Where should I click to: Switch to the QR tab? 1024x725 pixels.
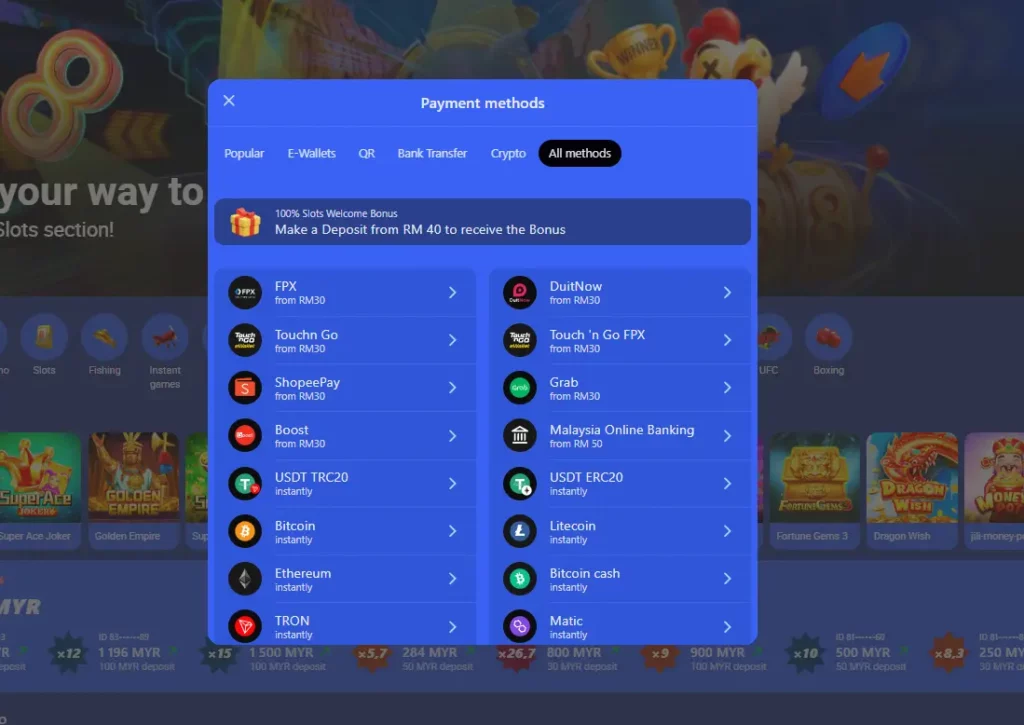pyautogui.click(x=366, y=153)
